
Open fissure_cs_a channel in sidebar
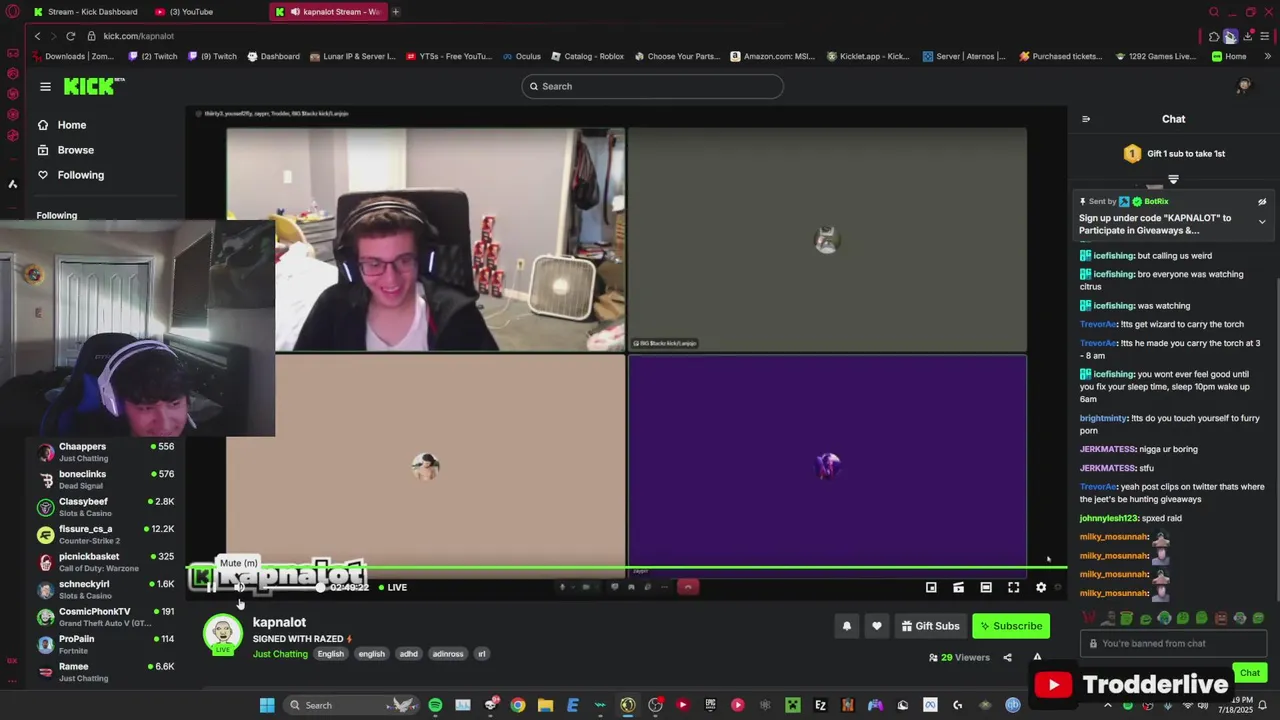tap(105, 535)
